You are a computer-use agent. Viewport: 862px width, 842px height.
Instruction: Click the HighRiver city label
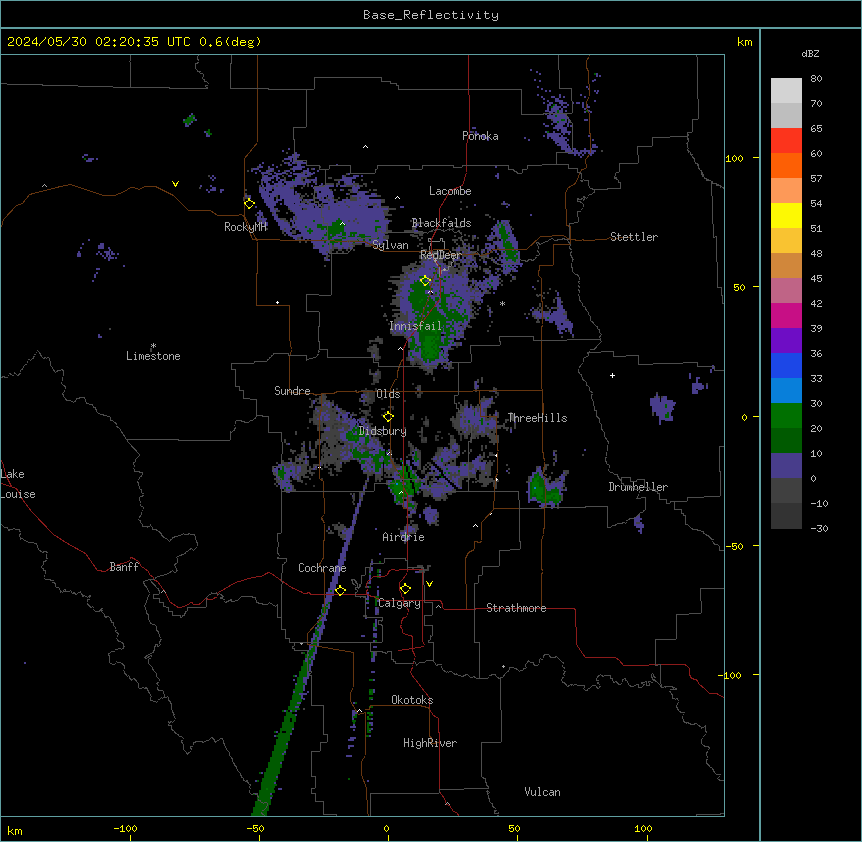coord(430,743)
